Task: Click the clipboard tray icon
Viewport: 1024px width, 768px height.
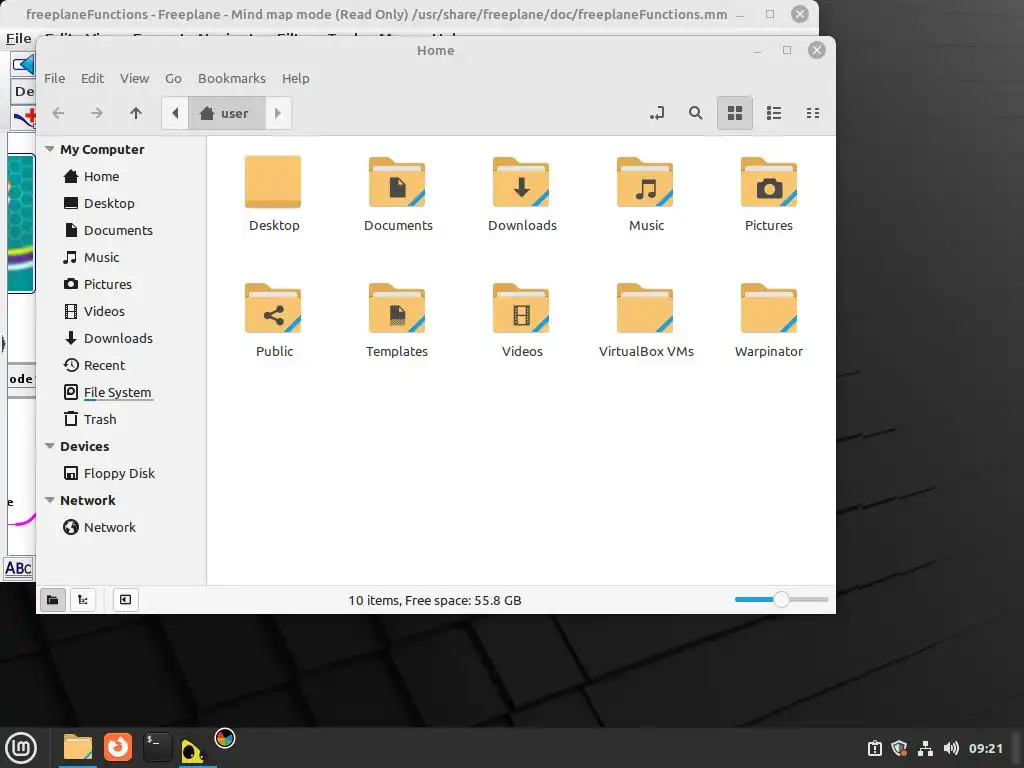Action: pyautogui.click(x=874, y=748)
